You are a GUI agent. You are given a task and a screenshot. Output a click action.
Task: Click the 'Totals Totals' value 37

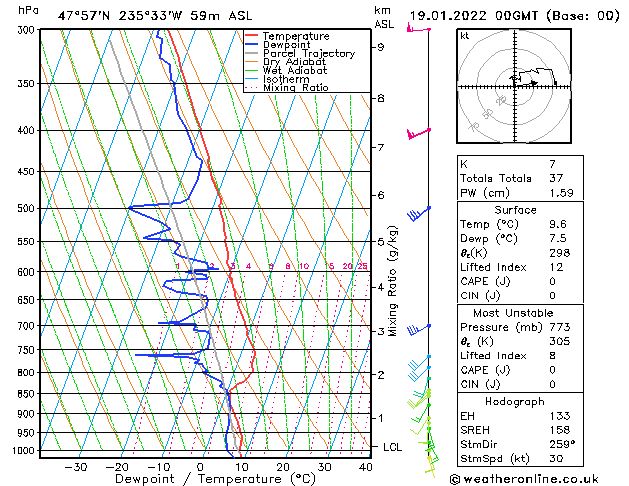(x=556, y=178)
